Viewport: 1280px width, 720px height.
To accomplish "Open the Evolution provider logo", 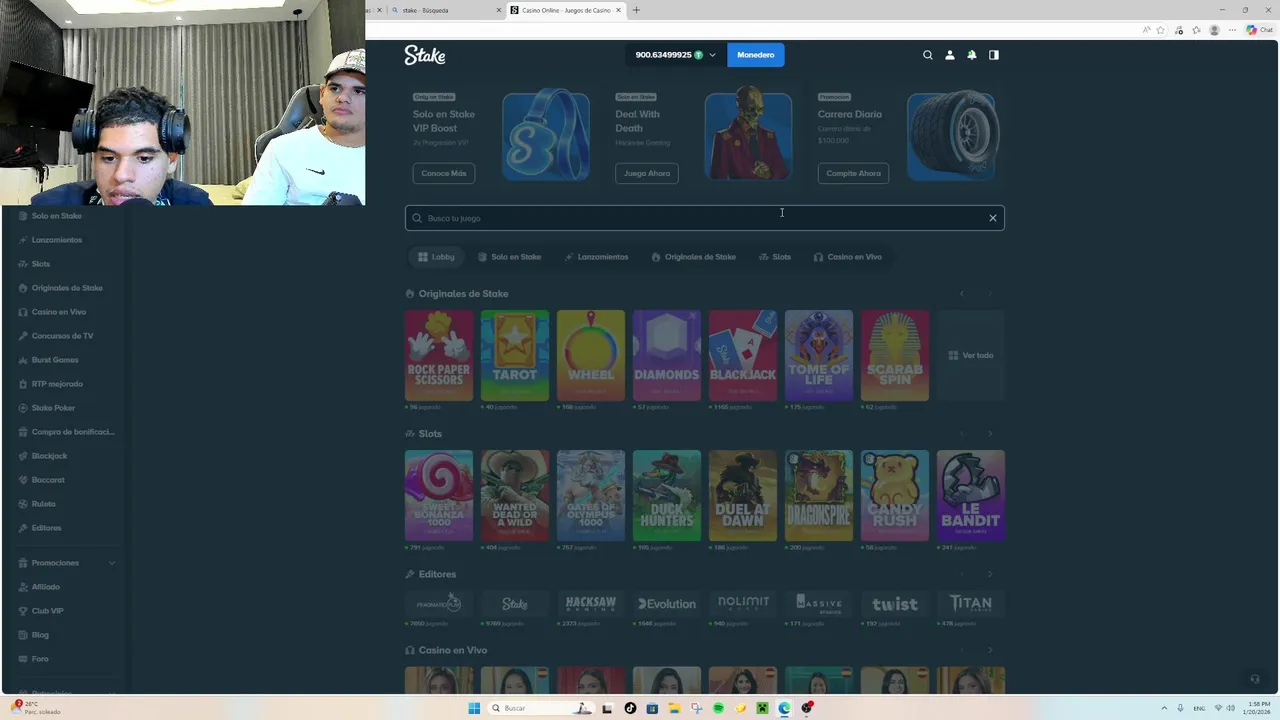I will (667, 603).
